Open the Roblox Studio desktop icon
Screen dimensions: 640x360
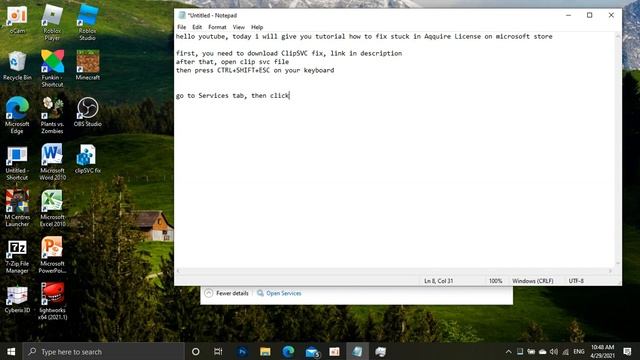coord(87,22)
